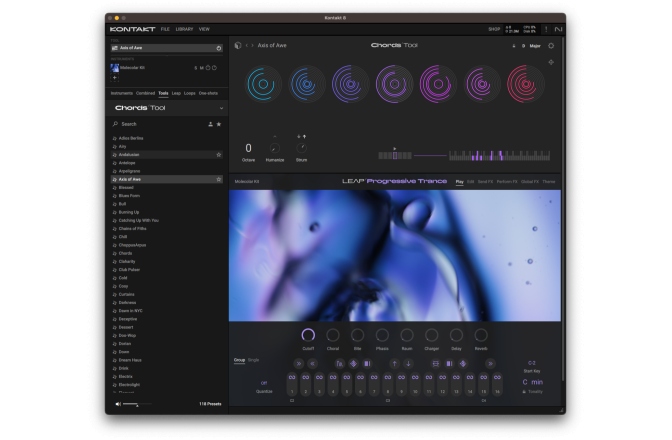Select the indigo third chord disc
The width and height of the screenshot is (672, 440).
tap(351, 84)
